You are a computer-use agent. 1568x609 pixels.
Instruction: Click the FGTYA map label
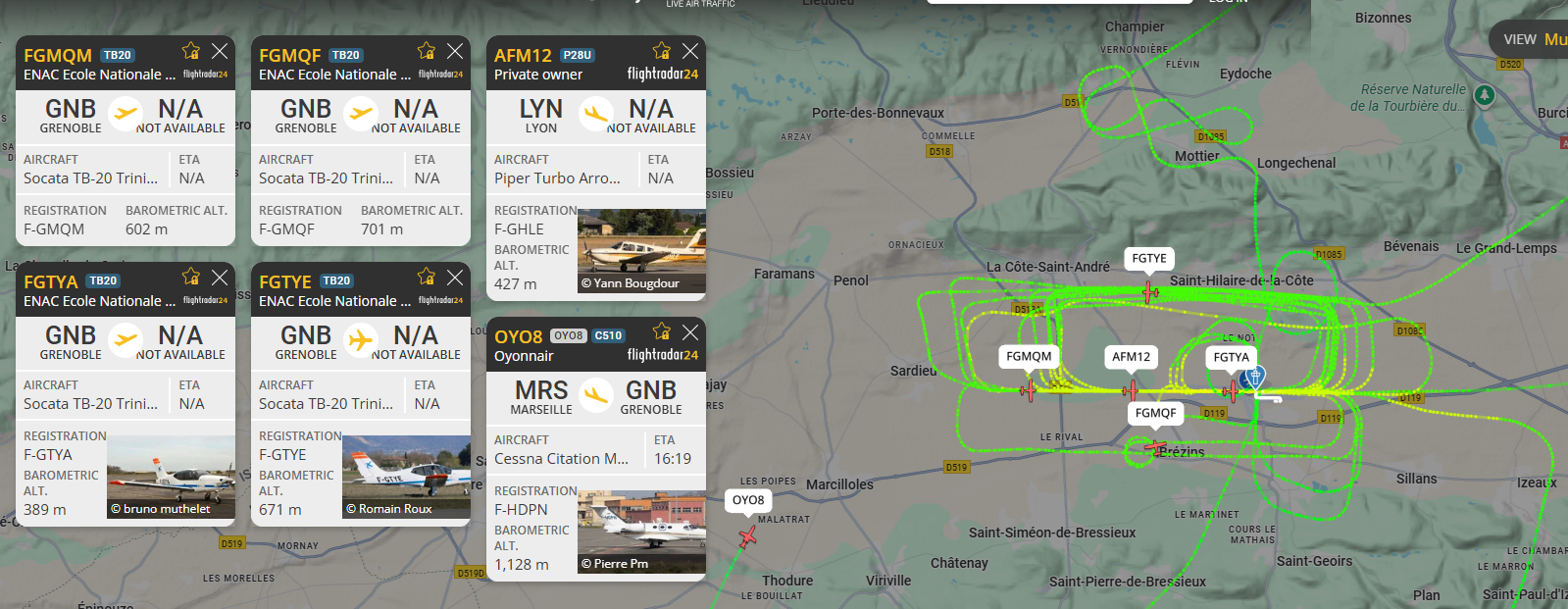coord(1232,357)
